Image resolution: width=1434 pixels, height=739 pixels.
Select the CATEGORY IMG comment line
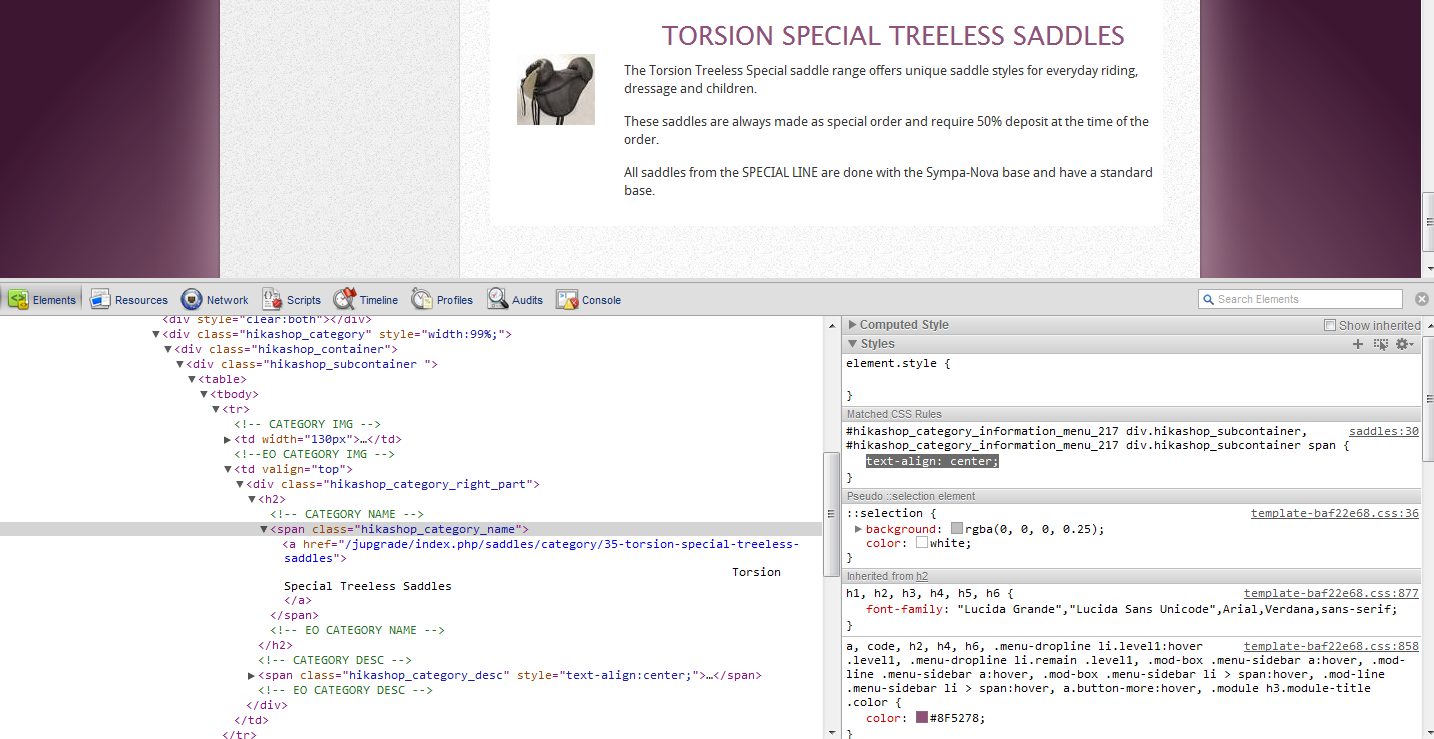(307, 424)
